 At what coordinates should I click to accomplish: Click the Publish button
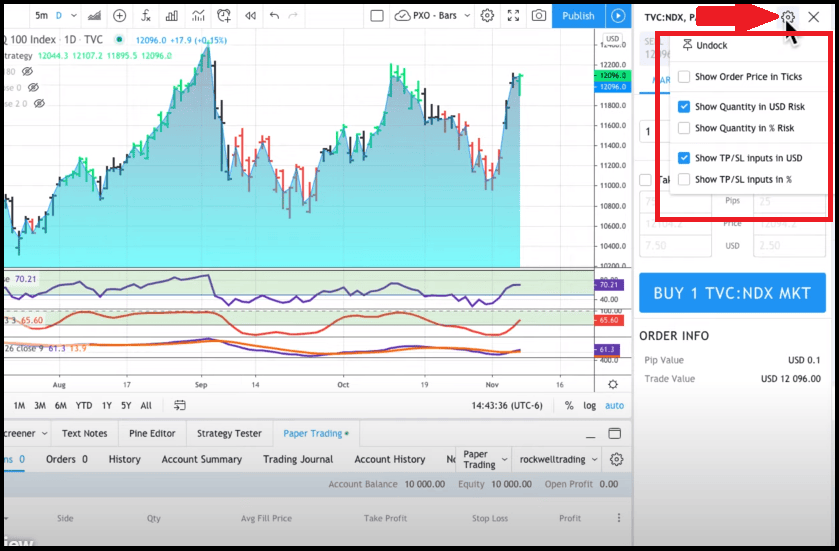point(578,16)
